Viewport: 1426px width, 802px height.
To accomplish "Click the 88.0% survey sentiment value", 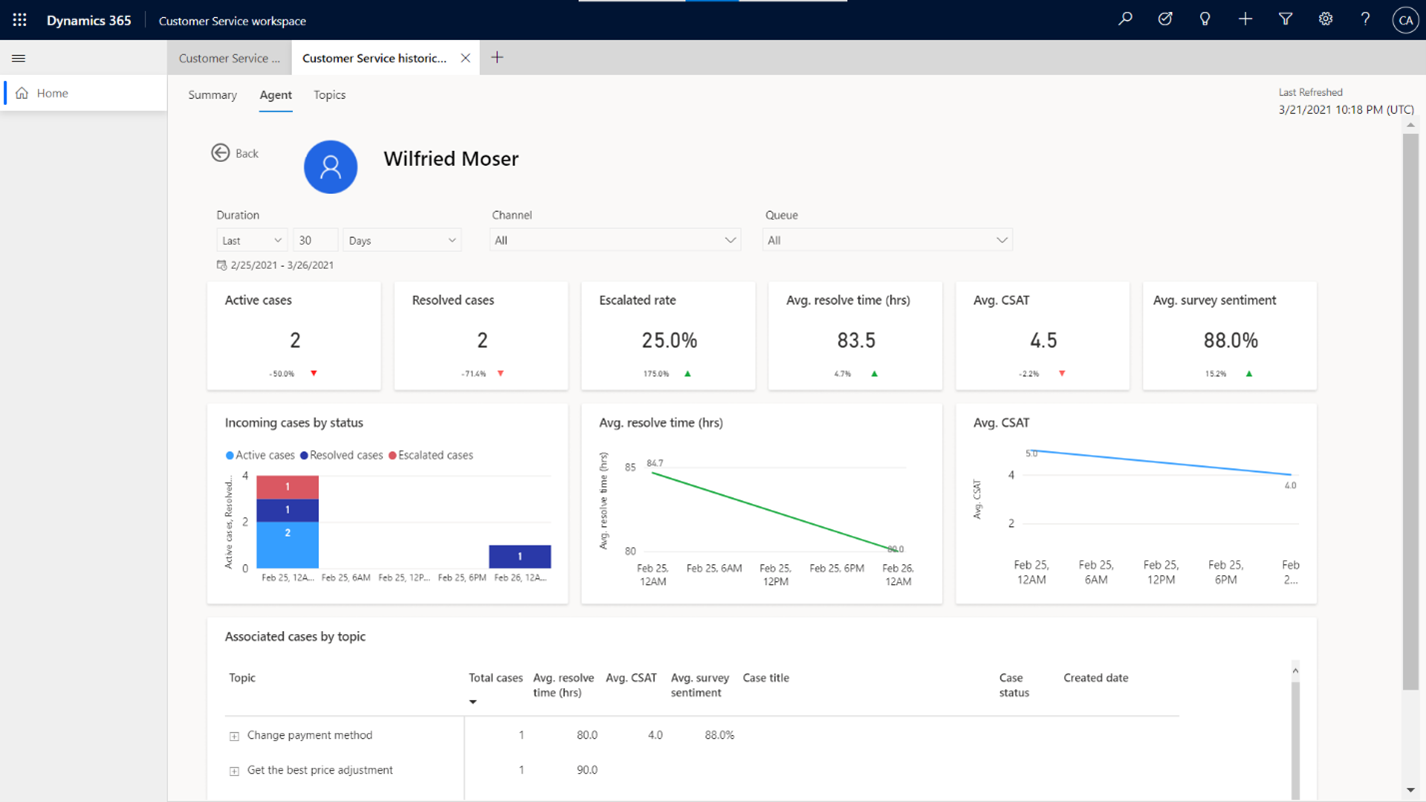I will [1230, 341].
